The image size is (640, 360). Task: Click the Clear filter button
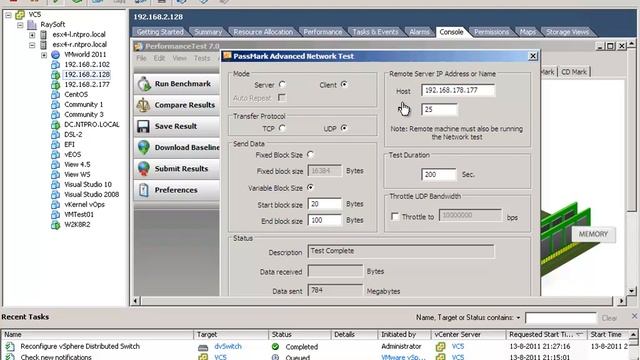coord(609,318)
